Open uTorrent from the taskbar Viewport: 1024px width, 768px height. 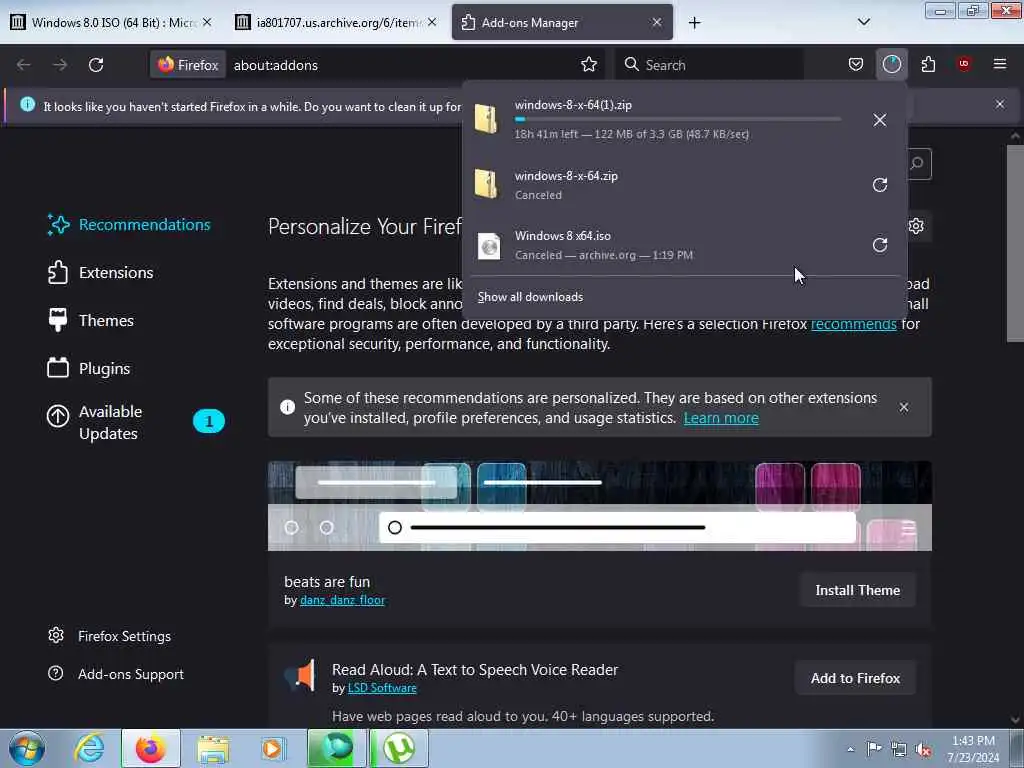pos(399,748)
